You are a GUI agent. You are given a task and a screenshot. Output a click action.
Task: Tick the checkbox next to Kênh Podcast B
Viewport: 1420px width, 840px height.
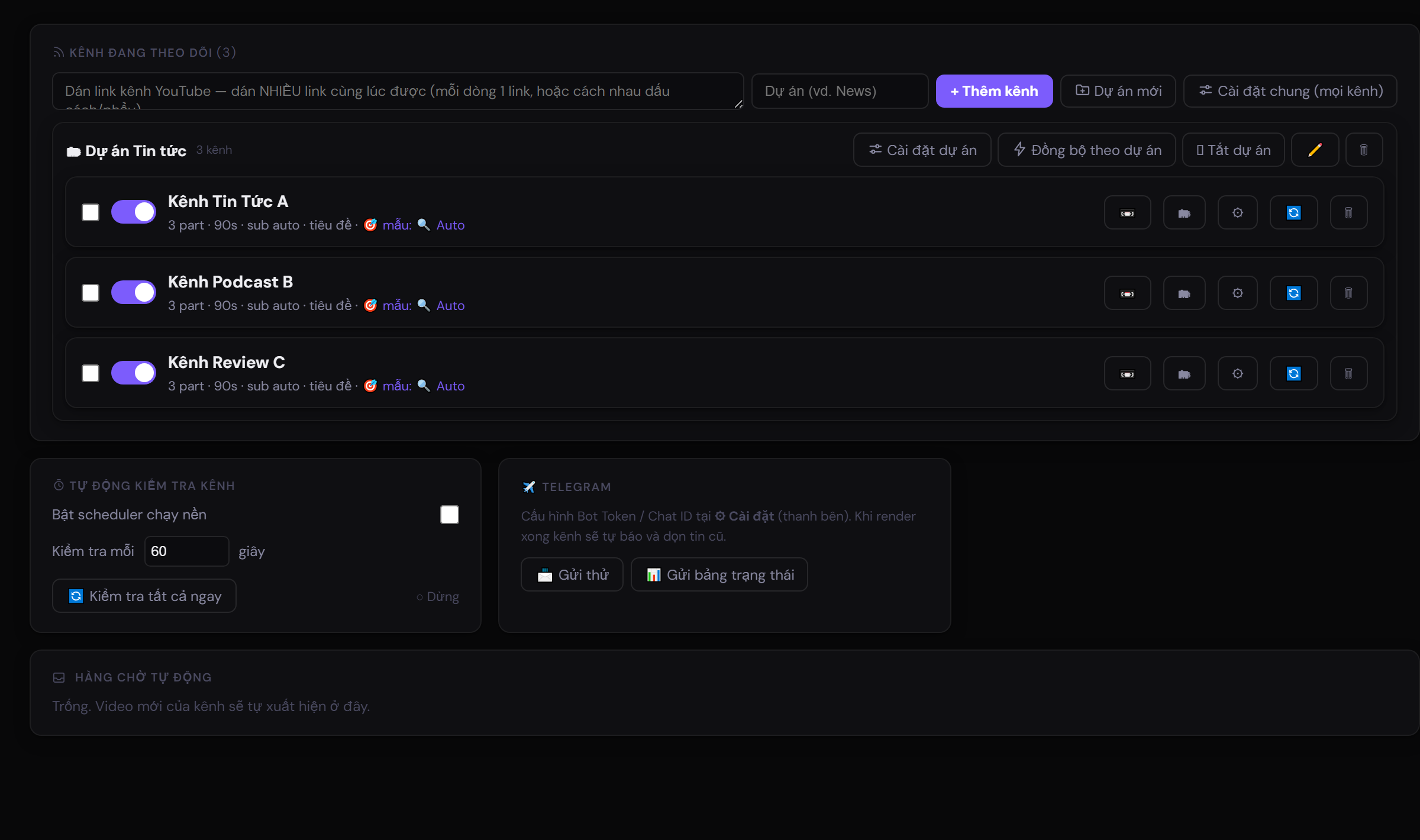coord(91,293)
